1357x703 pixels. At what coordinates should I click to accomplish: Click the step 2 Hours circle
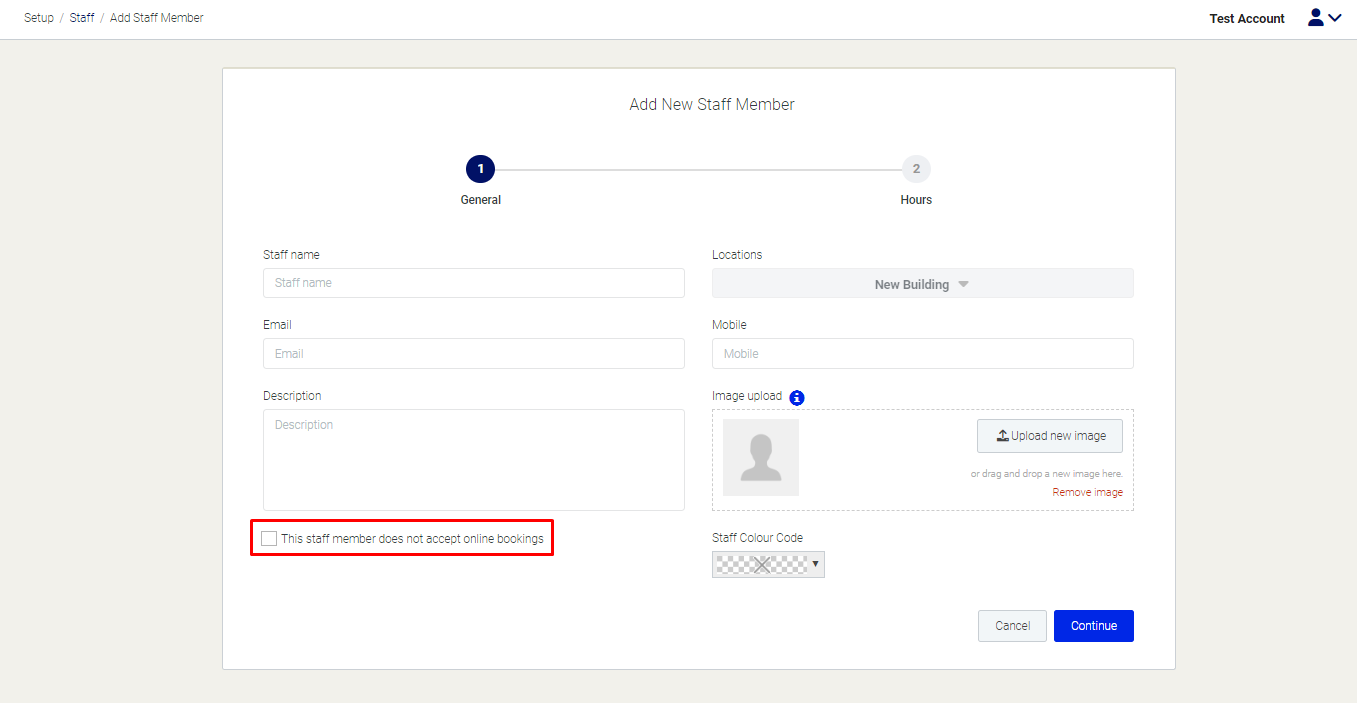[x=915, y=169]
